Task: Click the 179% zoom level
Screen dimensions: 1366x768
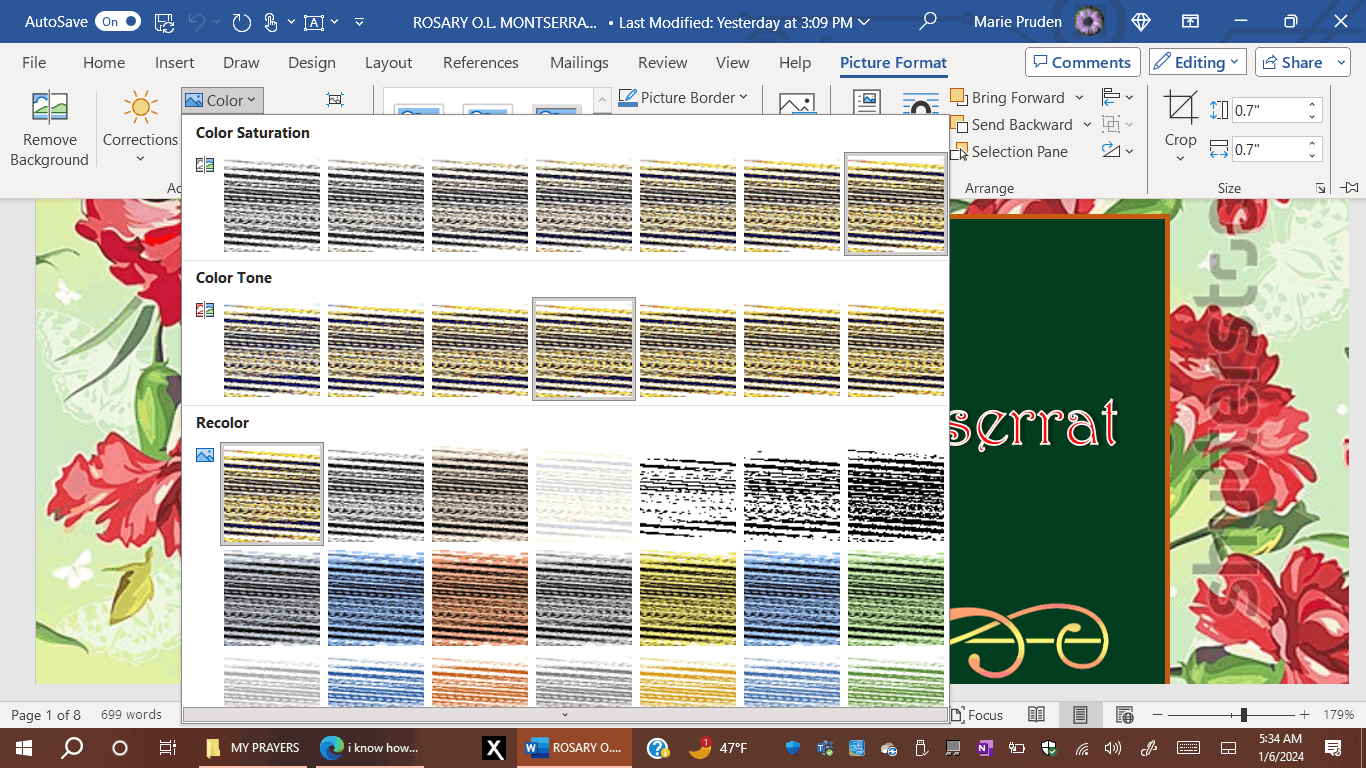Action: 1338,715
